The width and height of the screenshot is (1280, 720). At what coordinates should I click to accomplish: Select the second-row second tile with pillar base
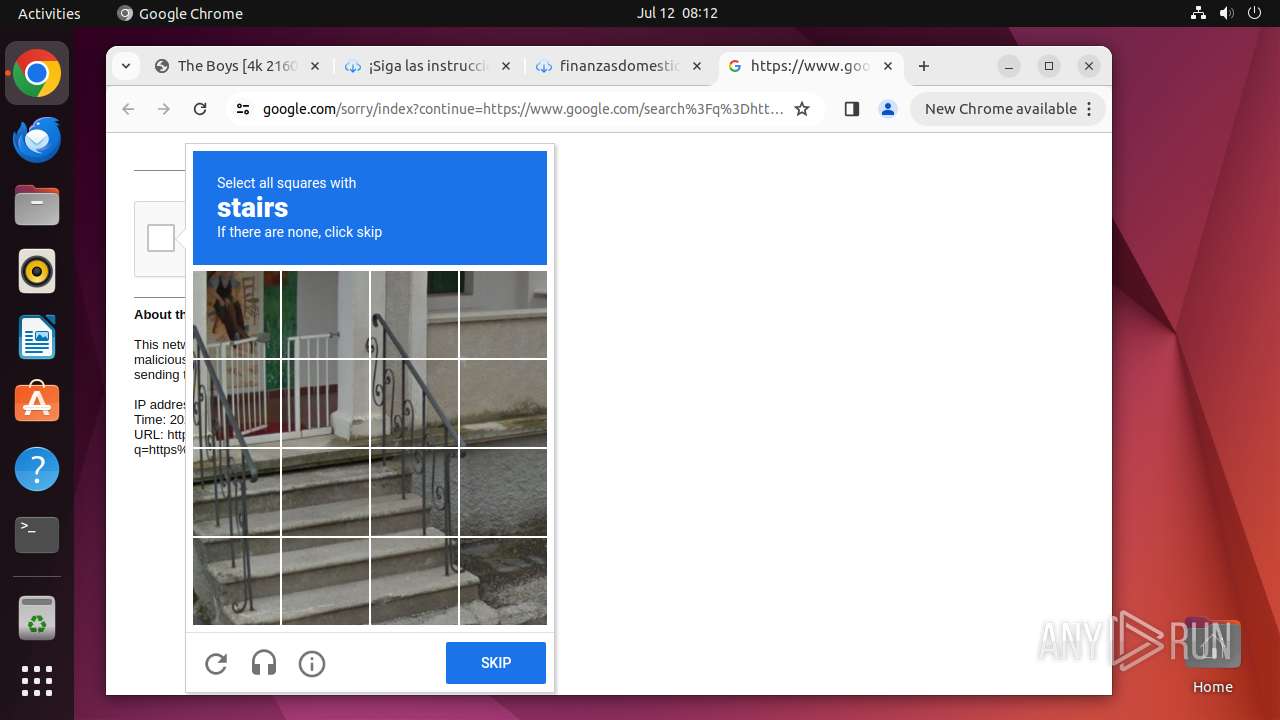(x=325, y=403)
